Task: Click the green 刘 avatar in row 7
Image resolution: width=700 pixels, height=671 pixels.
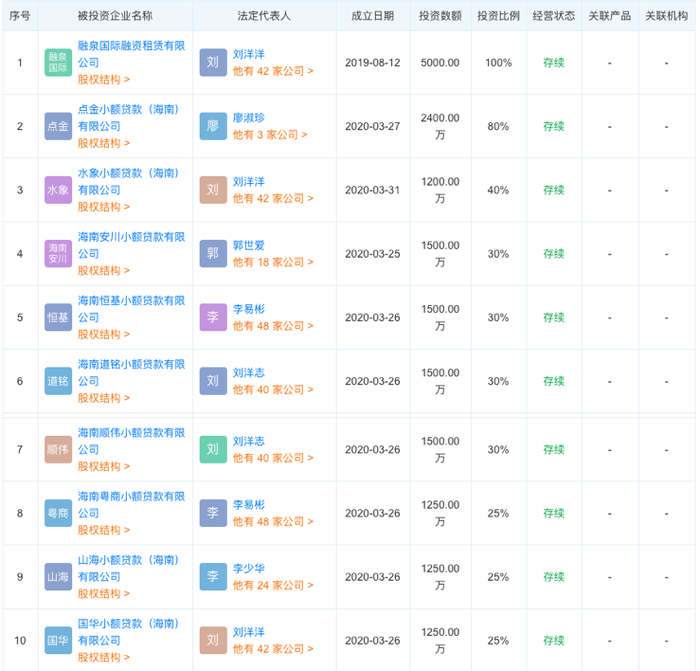Action: pyautogui.click(x=213, y=450)
